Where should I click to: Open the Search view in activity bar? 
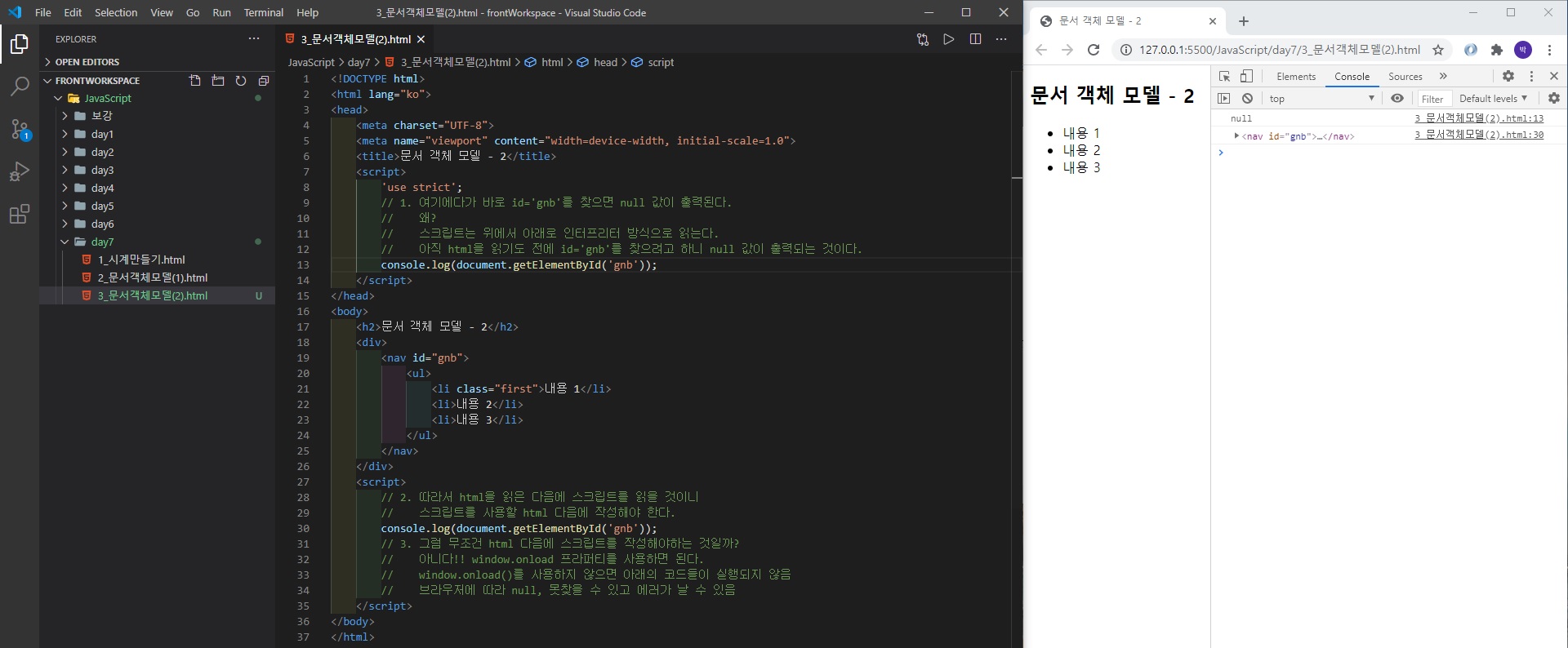pyautogui.click(x=20, y=86)
